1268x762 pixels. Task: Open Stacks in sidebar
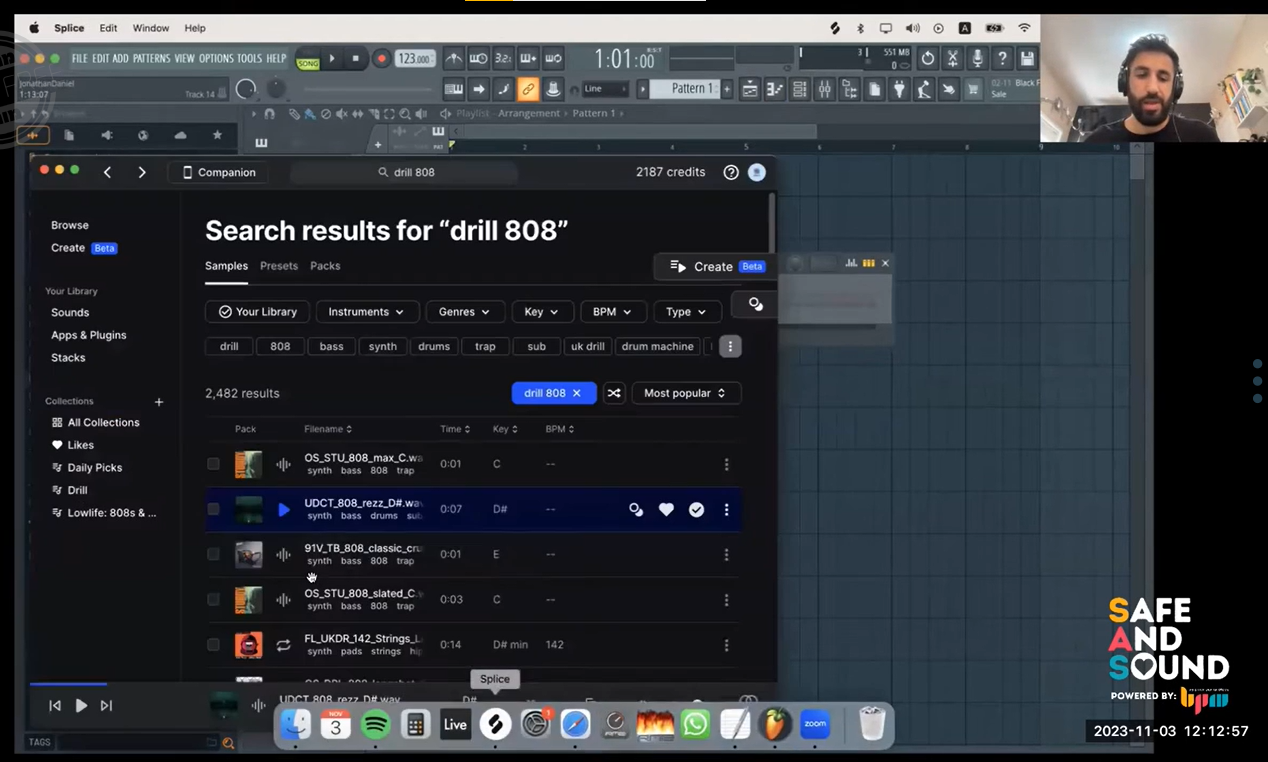point(68,357)
